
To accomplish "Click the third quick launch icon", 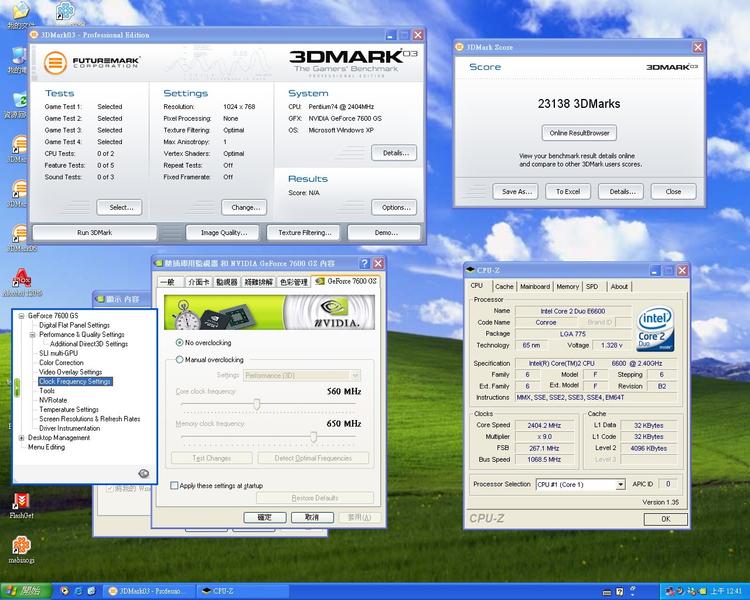I will (x=91, y=591).
